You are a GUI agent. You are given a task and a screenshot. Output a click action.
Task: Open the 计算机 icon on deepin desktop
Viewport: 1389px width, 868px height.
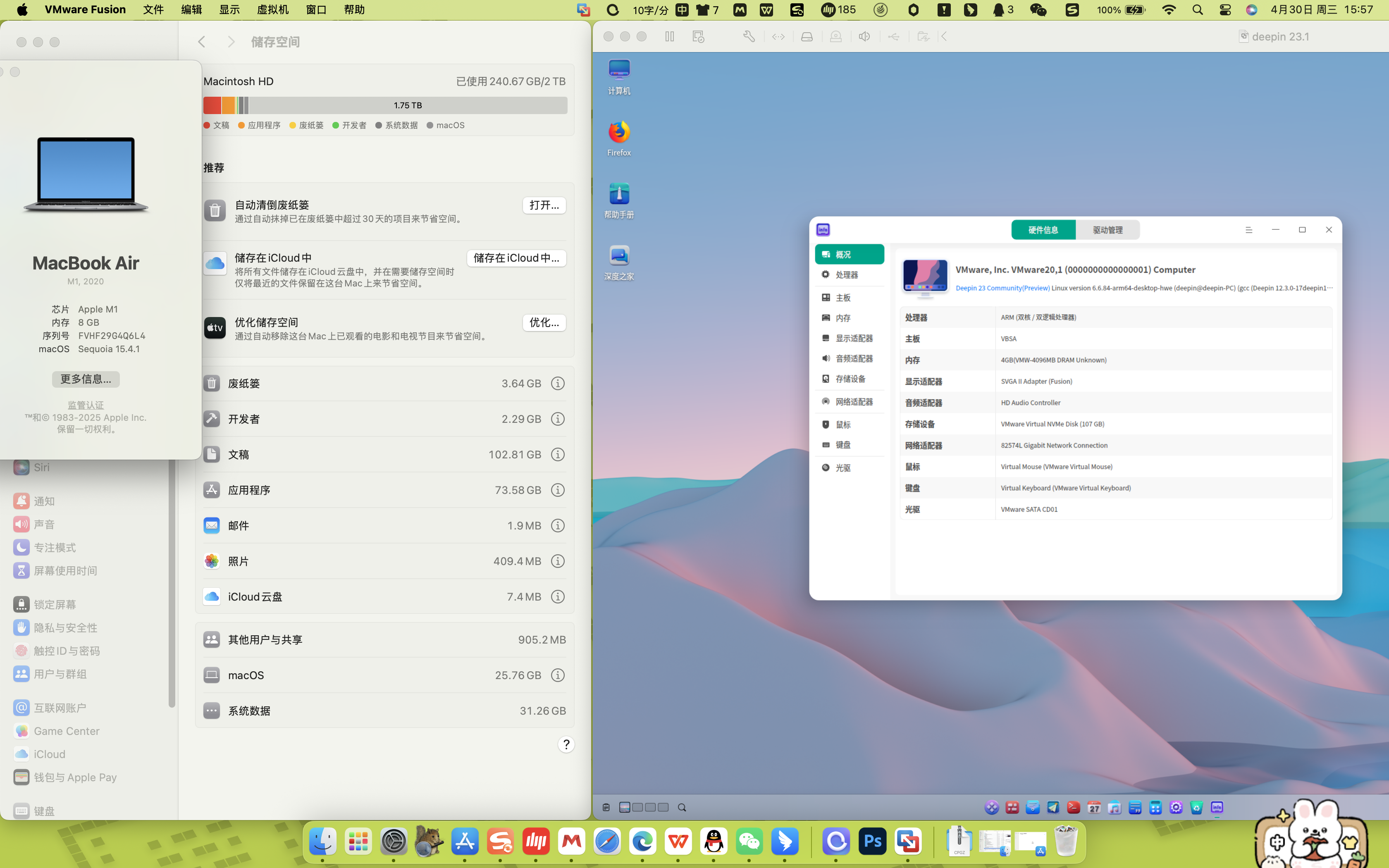pyautogui.click(x=619, y=76)
